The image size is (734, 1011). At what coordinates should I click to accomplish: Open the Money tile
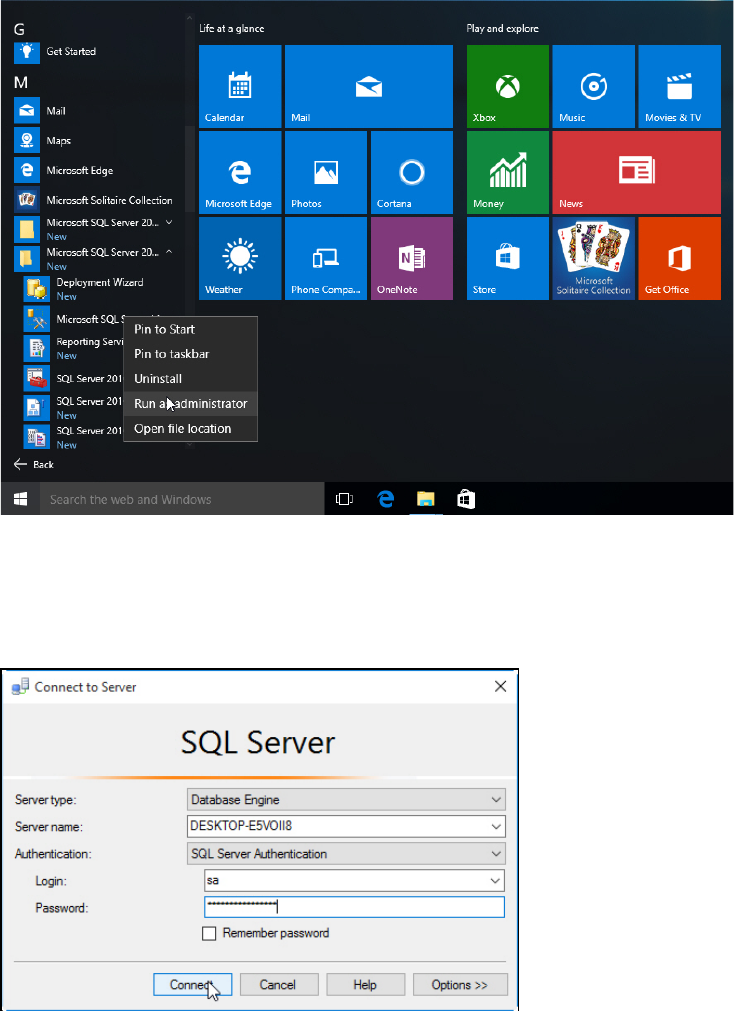(x=507, y=172)
